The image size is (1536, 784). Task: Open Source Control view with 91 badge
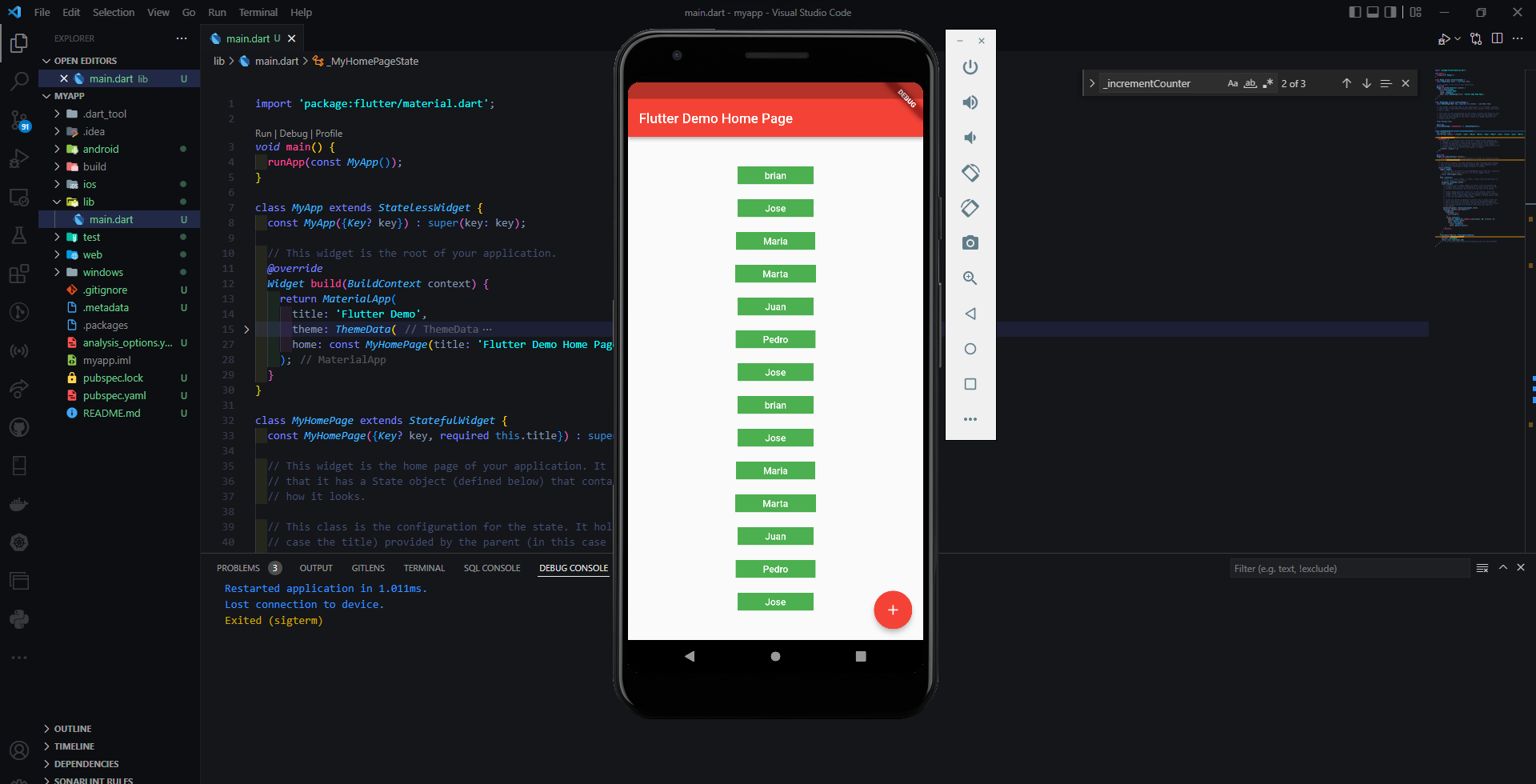coord(19,120)
